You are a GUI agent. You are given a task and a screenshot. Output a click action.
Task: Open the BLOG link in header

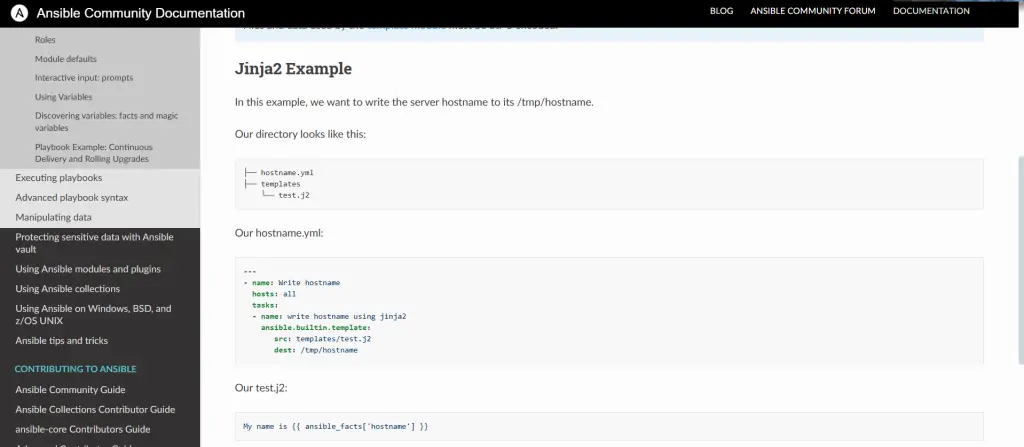click(722, 11)
